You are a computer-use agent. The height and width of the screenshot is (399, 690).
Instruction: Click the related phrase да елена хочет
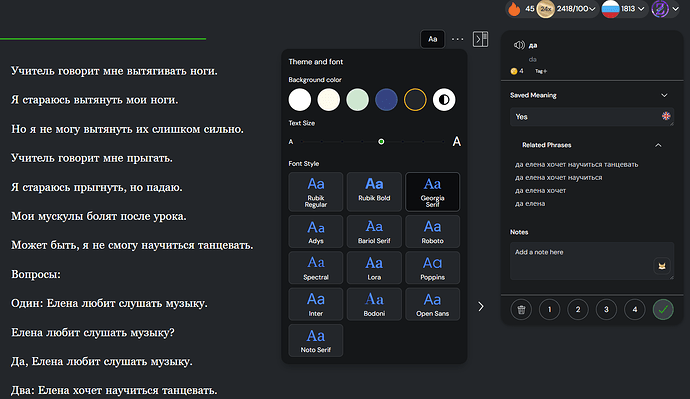(540, 190)
